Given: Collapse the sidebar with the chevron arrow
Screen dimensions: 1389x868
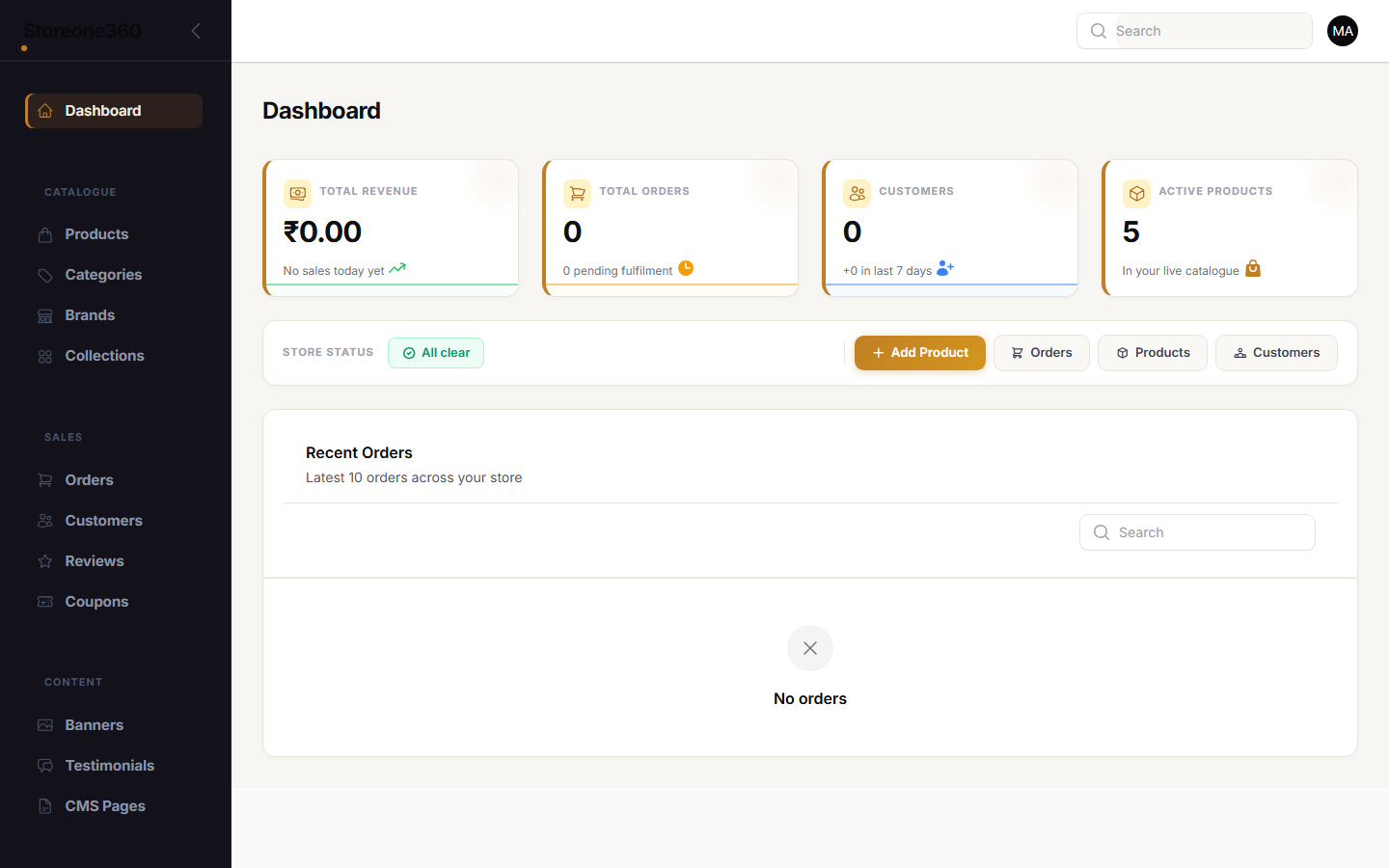Looking at the screenshot, I should (196, 31).
